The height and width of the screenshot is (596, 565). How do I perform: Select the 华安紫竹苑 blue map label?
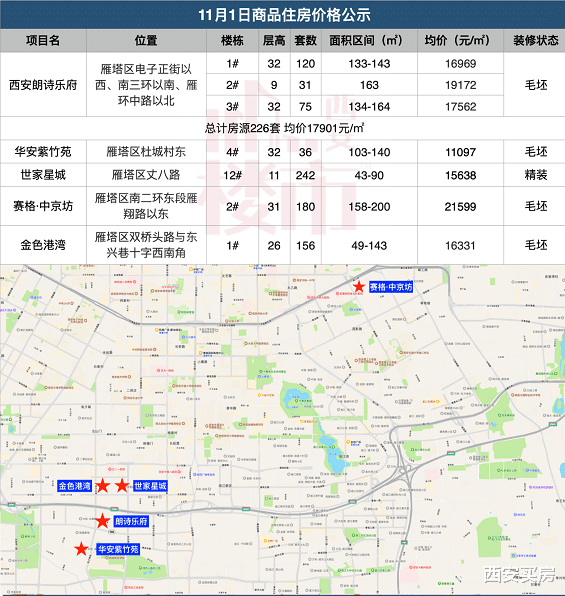point(118,549)
